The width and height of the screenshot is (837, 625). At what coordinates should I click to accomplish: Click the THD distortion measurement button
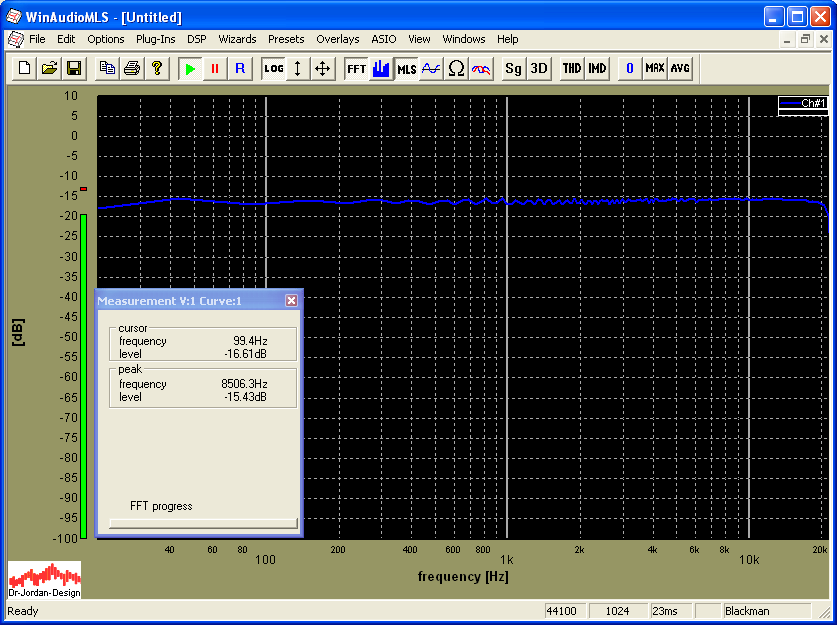pyautogui.click(x=571, y=68)
